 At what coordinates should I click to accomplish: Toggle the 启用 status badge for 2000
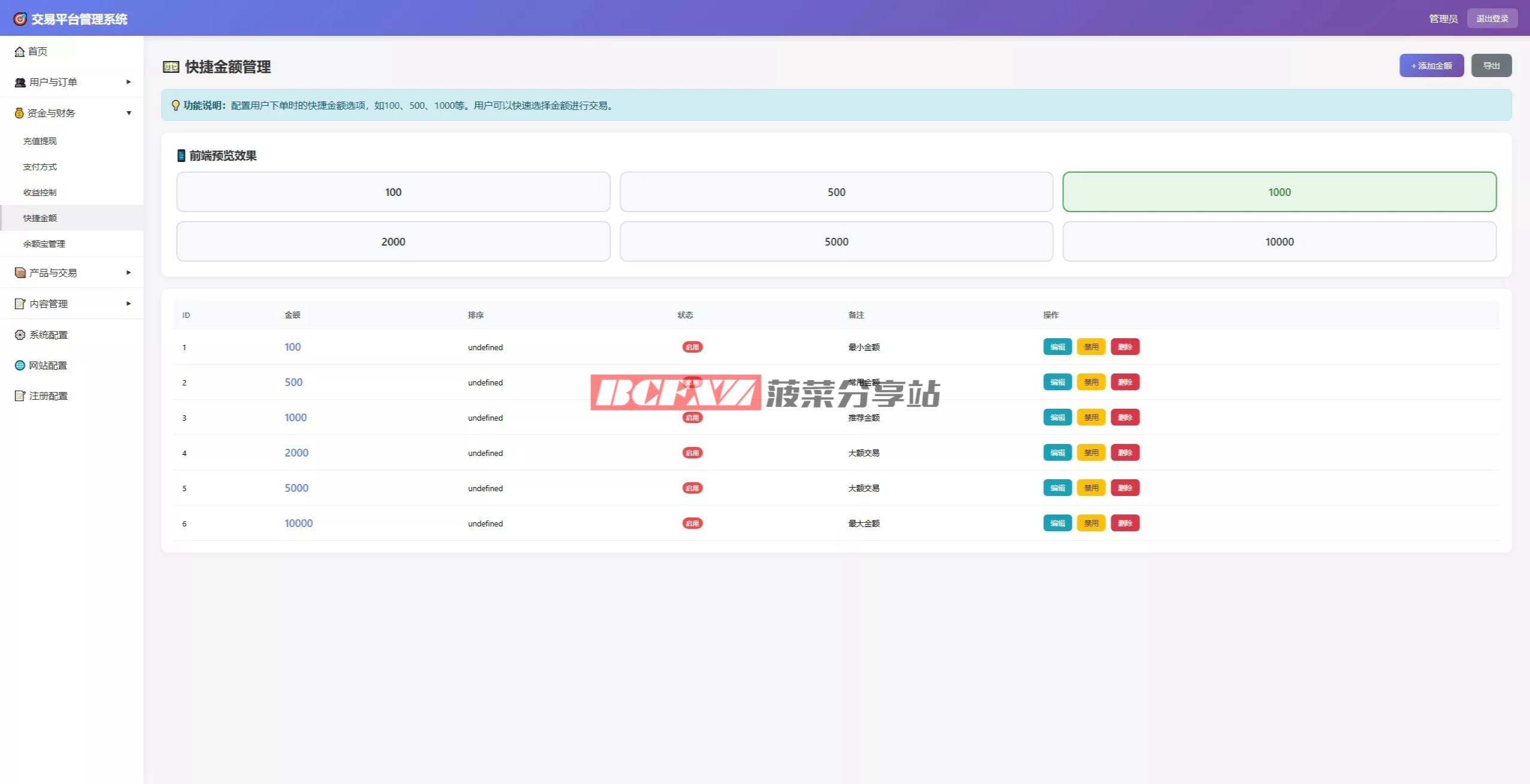point(692,453)
